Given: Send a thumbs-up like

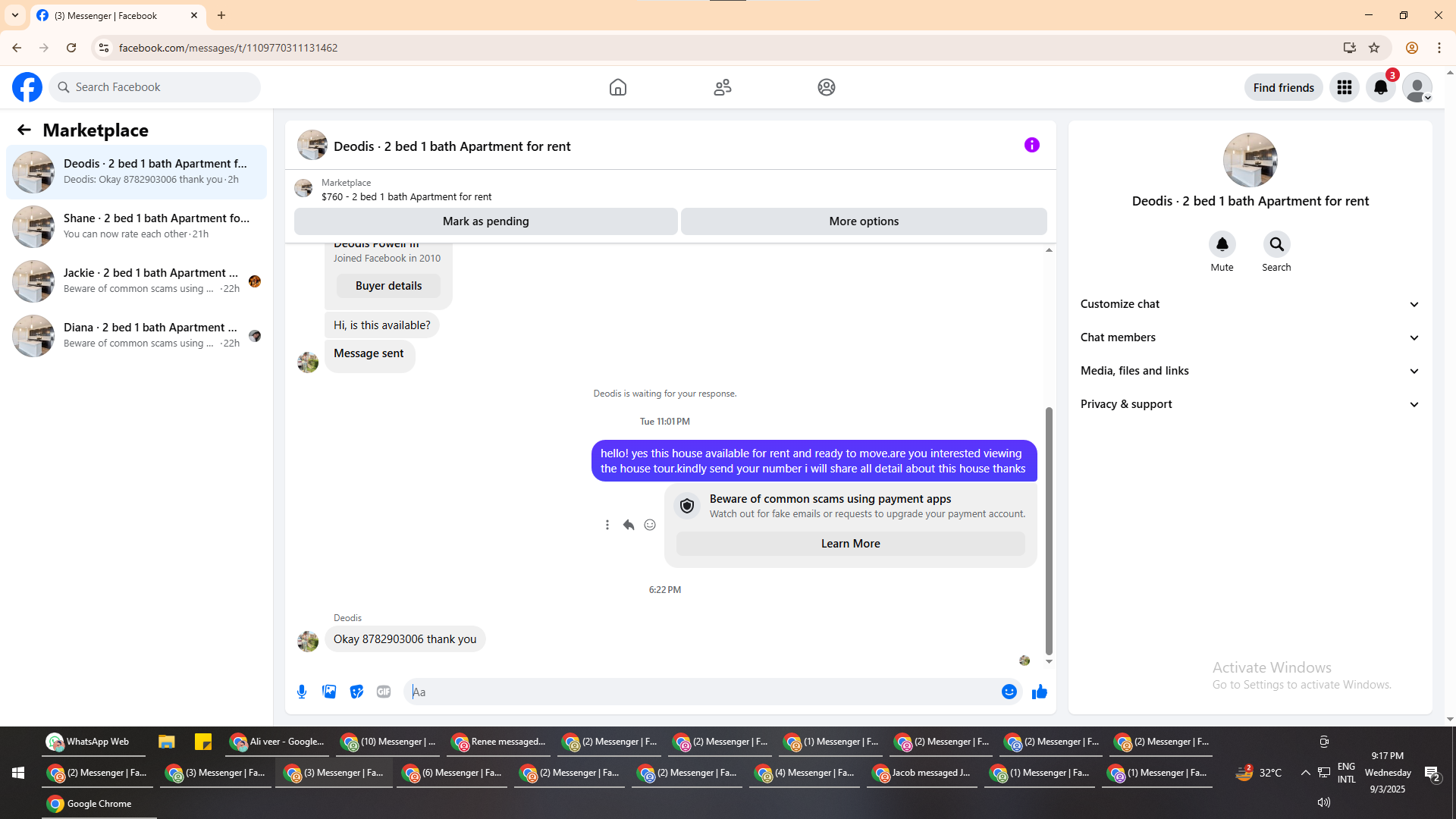Looking at the screenshot, I should point(1040,692).
